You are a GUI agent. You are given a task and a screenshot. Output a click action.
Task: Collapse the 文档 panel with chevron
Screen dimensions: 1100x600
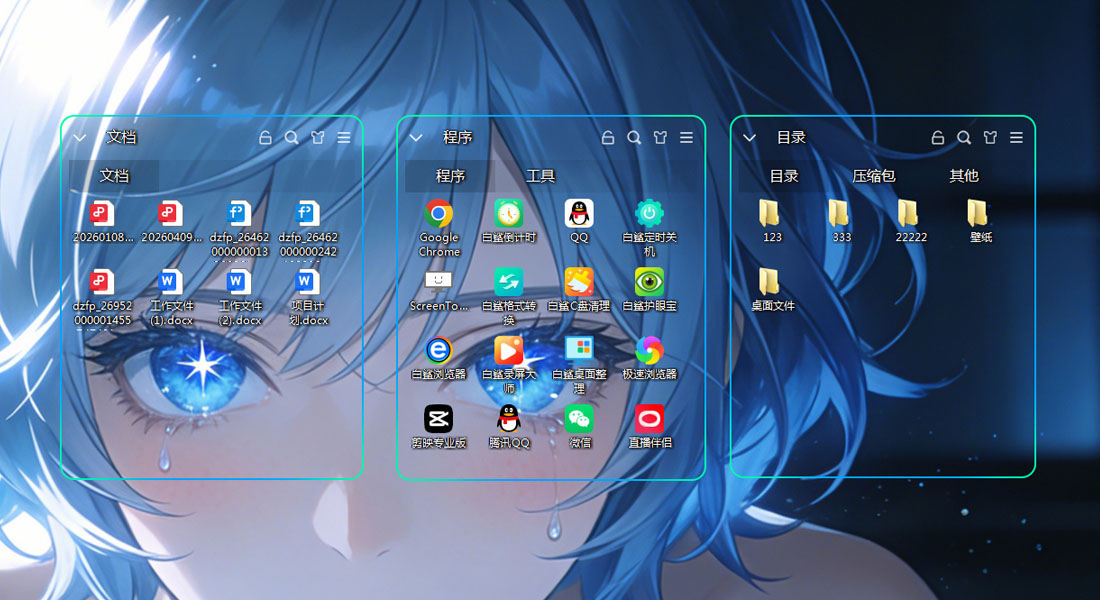(80, 138)
